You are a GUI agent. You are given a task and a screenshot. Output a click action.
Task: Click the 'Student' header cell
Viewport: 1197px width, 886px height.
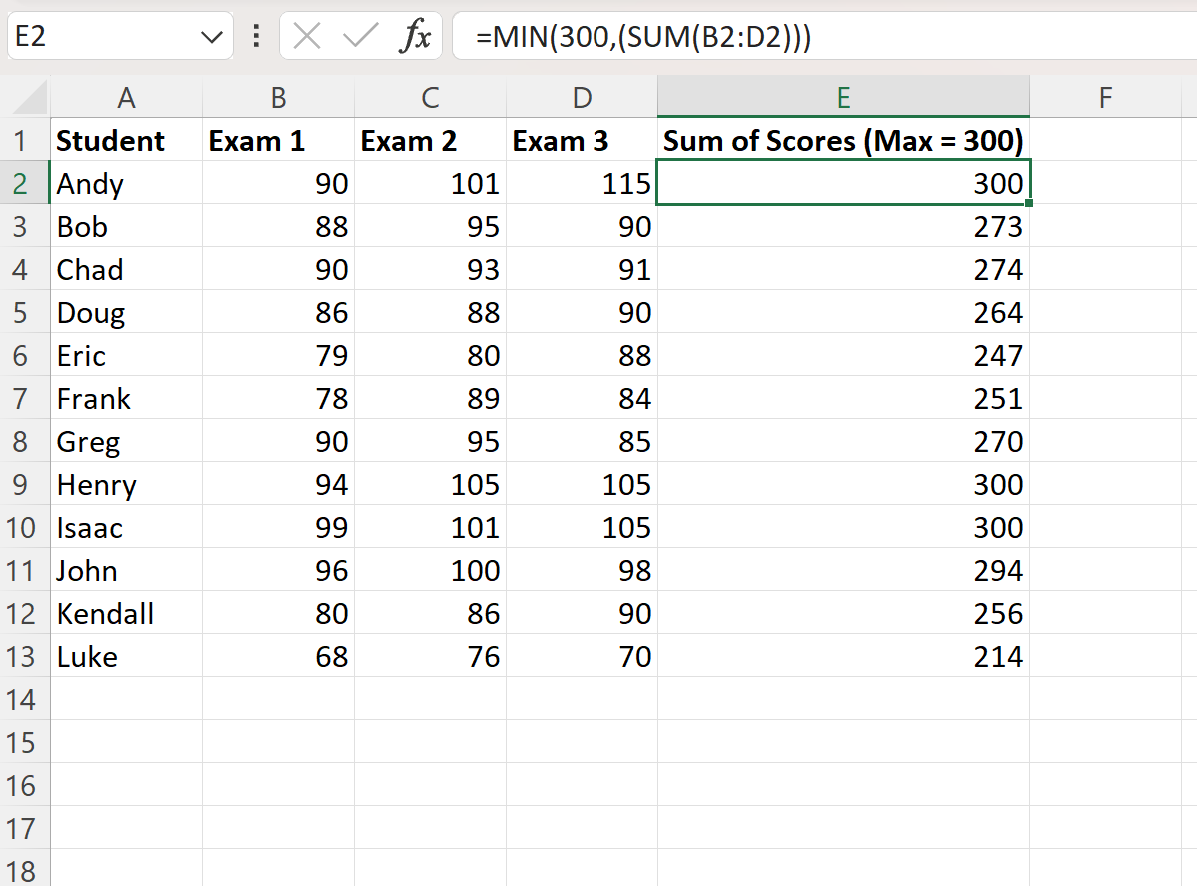coord(126,140)
